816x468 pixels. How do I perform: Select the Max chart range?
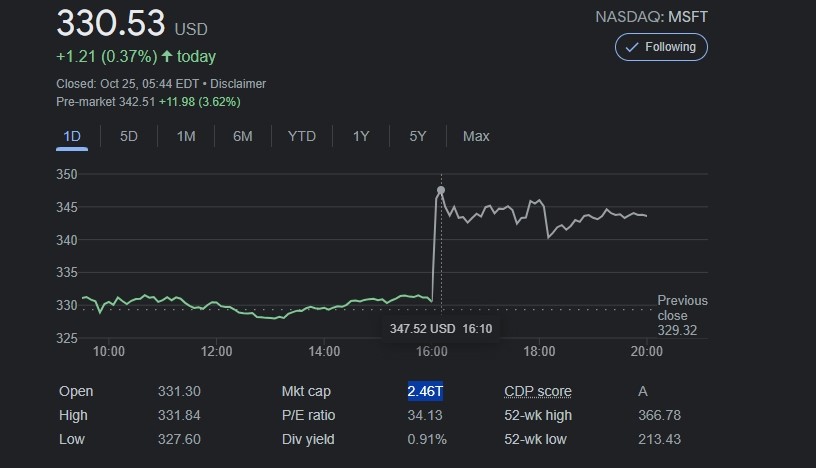(476, 136)
